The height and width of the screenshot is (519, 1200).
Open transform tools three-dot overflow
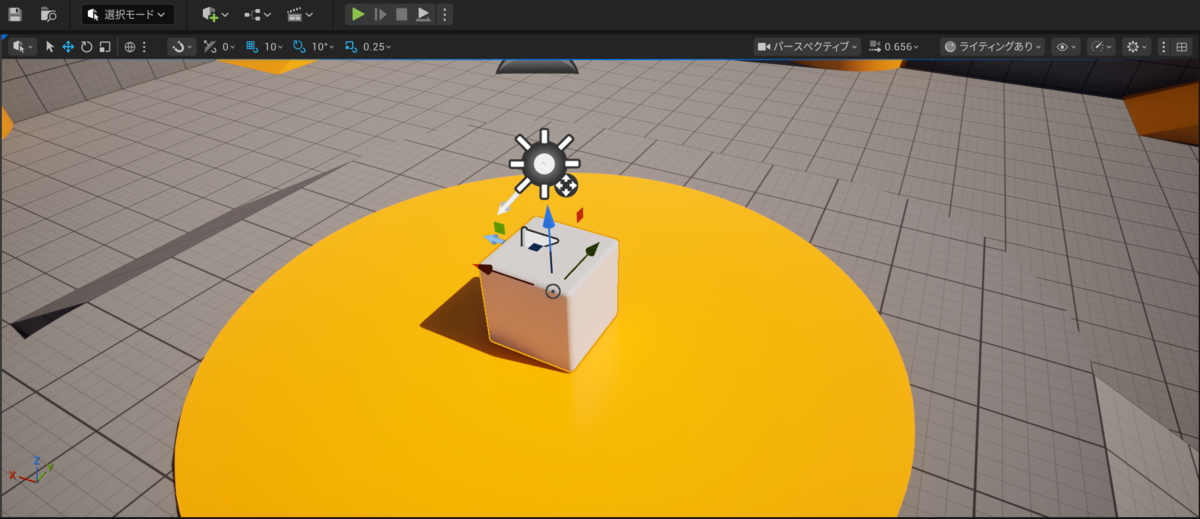click(x=145, y=46)
